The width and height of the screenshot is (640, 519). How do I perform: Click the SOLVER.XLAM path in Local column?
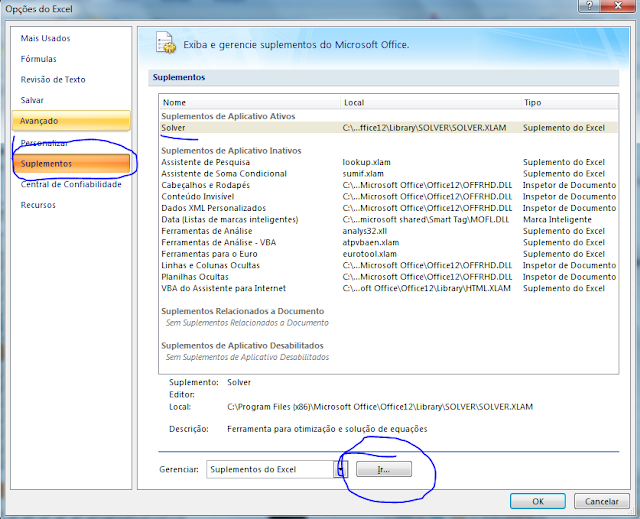(424, 128)
